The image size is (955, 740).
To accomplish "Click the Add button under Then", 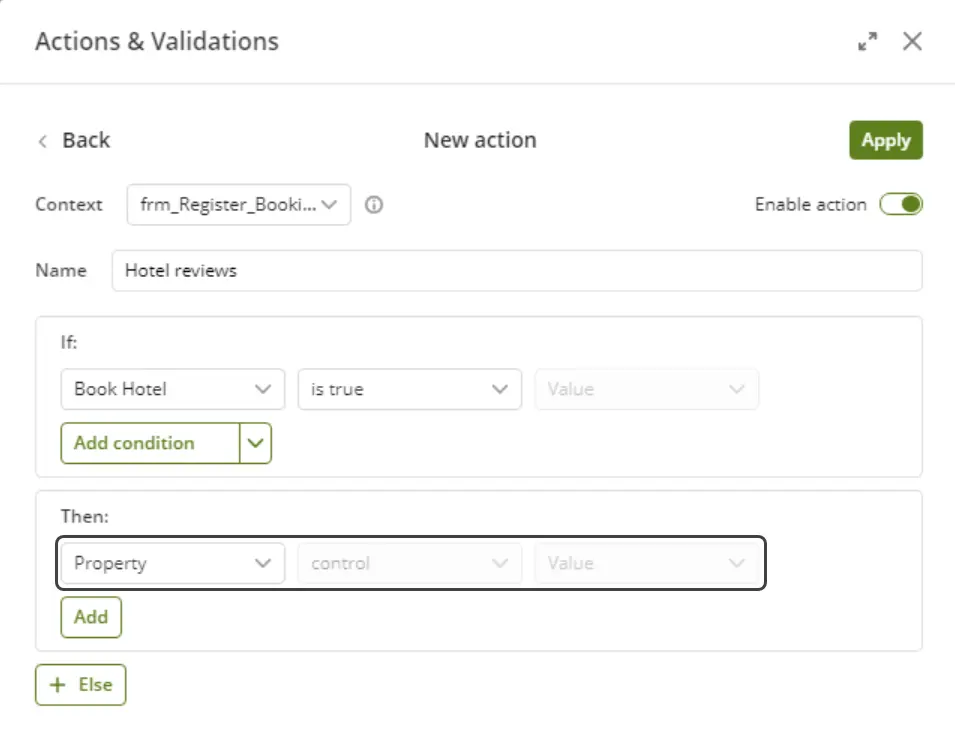I will (x=91, y=617).
